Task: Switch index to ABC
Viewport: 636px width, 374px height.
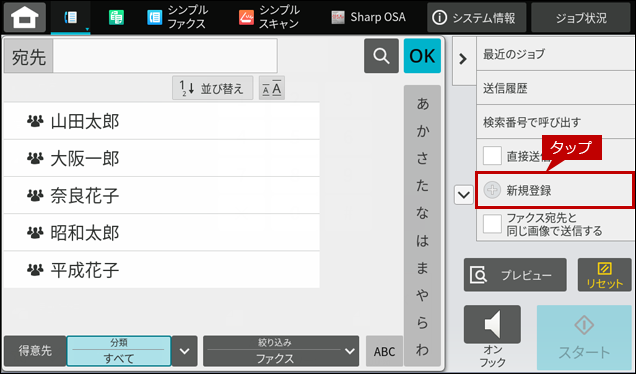Action: 384,351
